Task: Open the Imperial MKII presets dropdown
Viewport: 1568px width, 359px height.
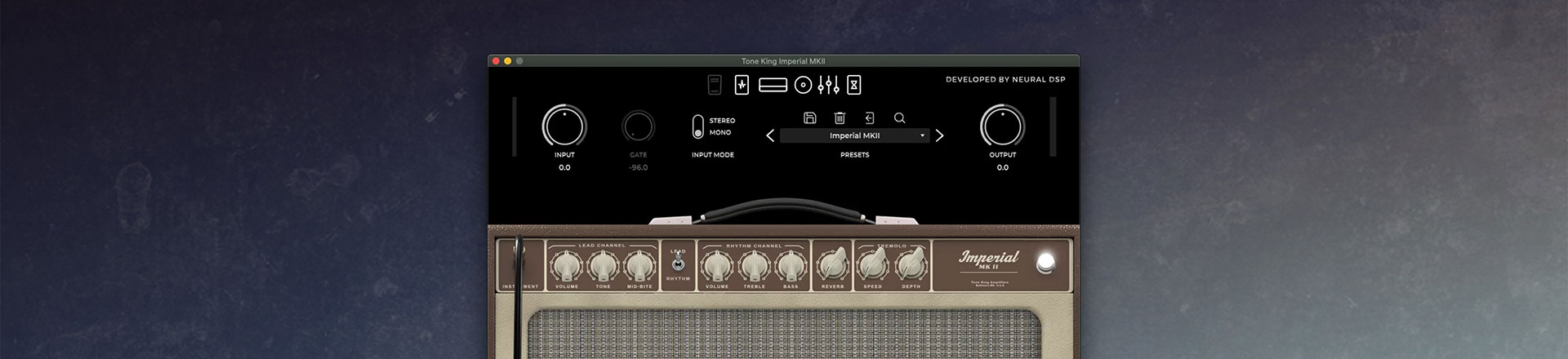Action: click(x=854, y=135)
